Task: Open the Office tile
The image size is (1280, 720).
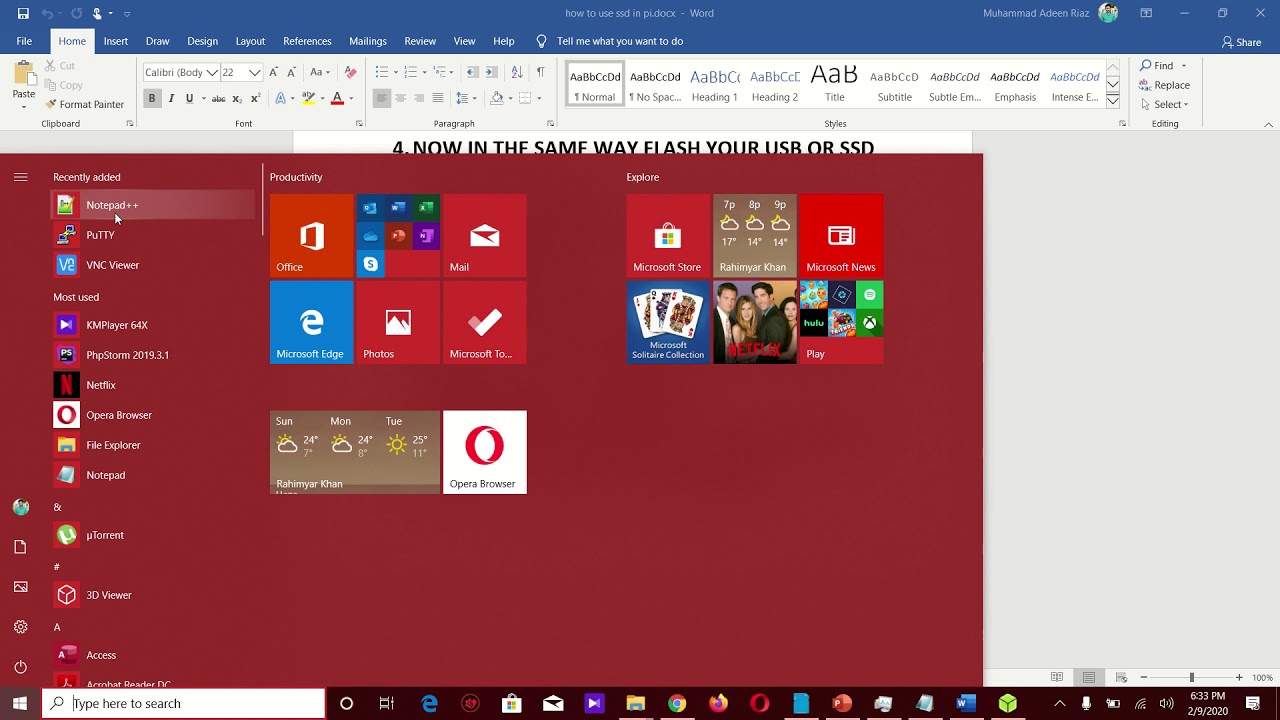Action: pyautogui.click(x=311, y=236)
